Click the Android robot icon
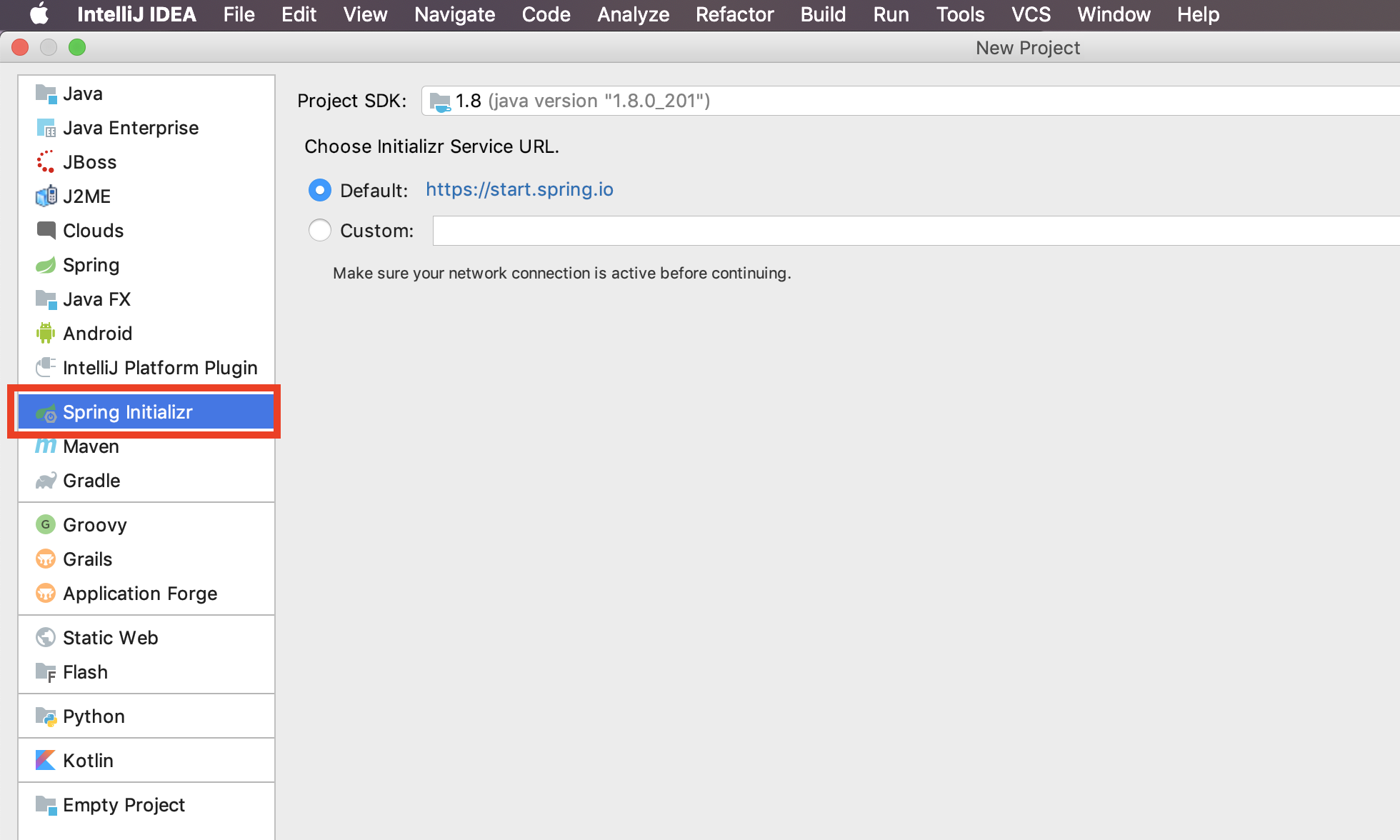 coord(46,334)
